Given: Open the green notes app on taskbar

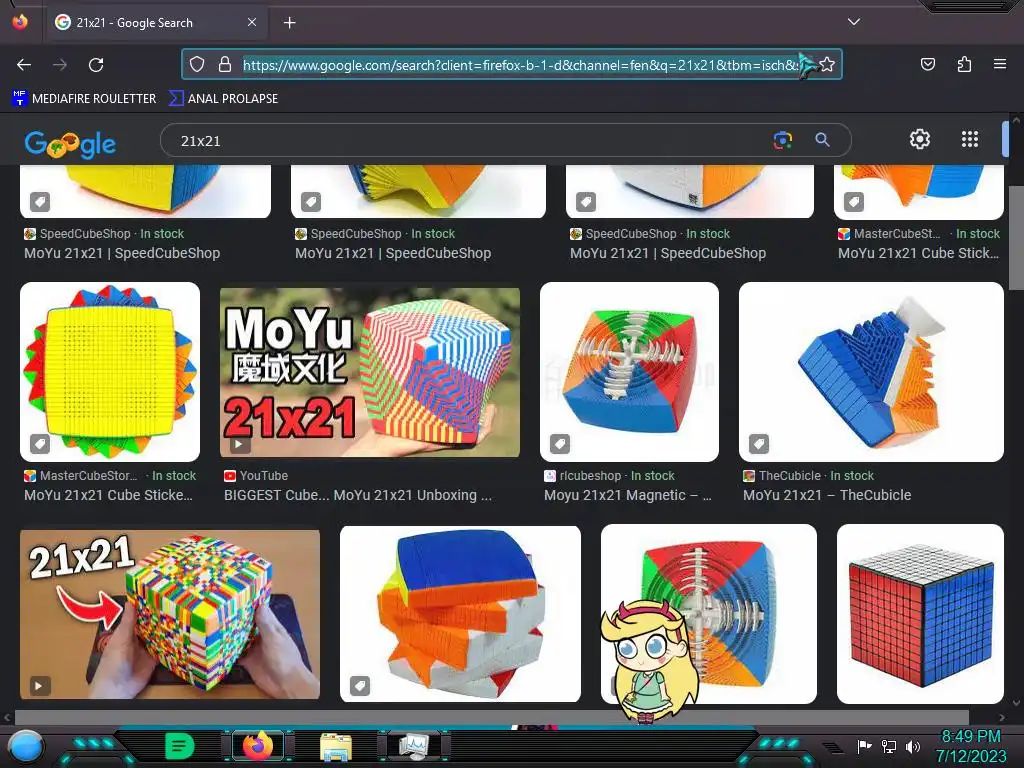Looking at the screenshot, I should 180,746.
